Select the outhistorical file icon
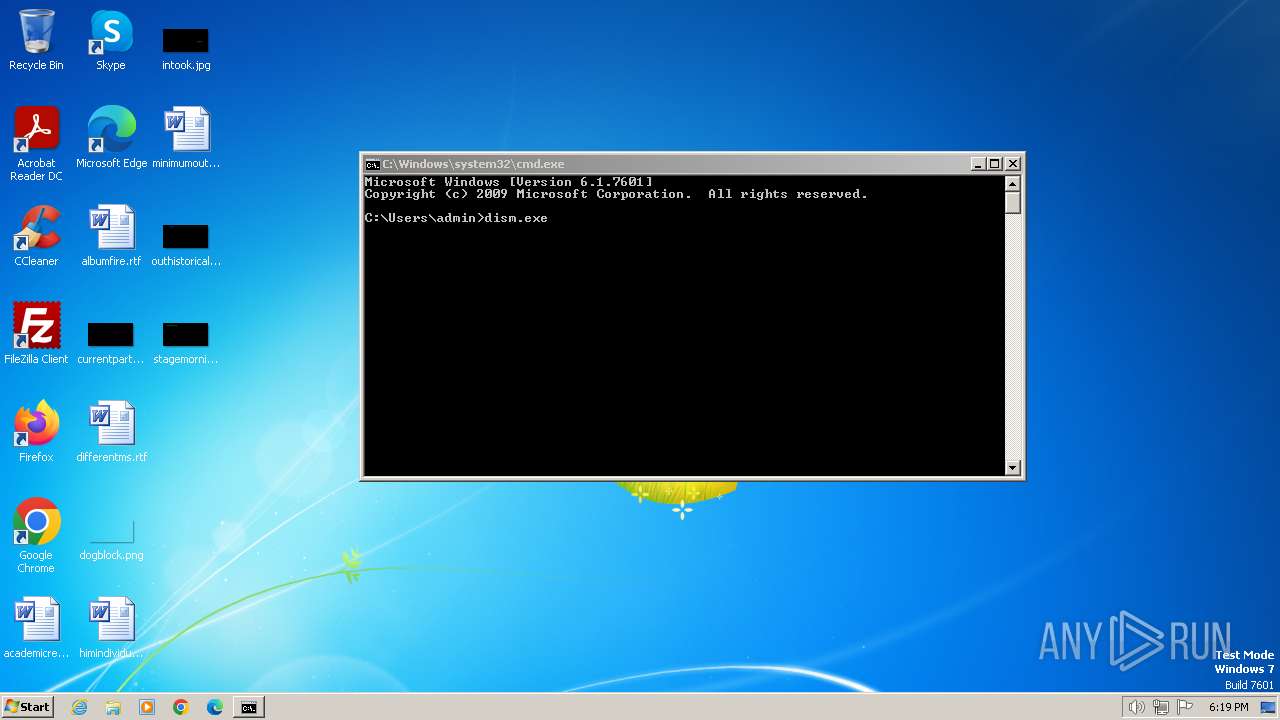Screen dimensions: 1280x720 pyautogui.click(x=186, y=245)
